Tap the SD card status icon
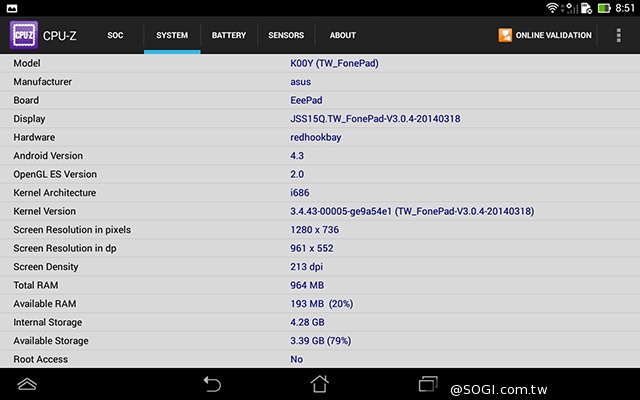 click(x=586, y=8)
